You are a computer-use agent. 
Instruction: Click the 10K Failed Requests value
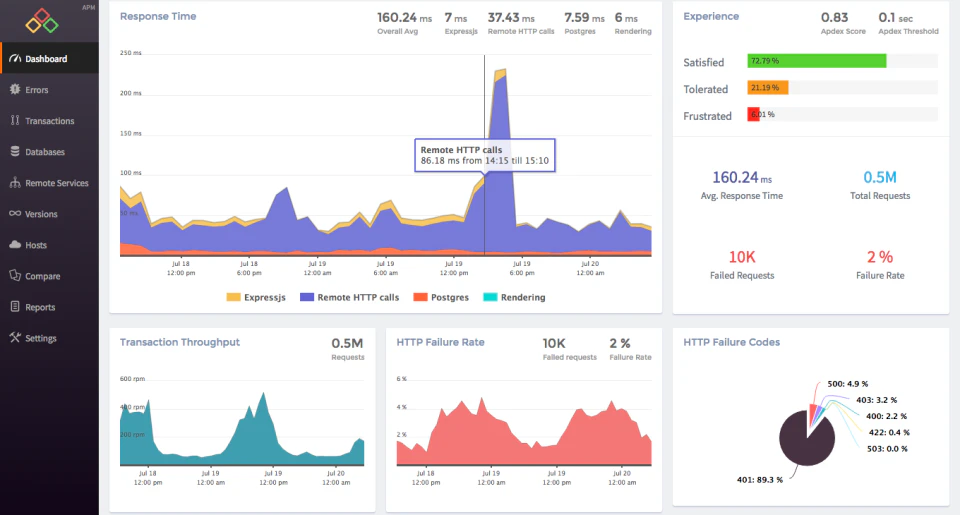pos(742,257)
